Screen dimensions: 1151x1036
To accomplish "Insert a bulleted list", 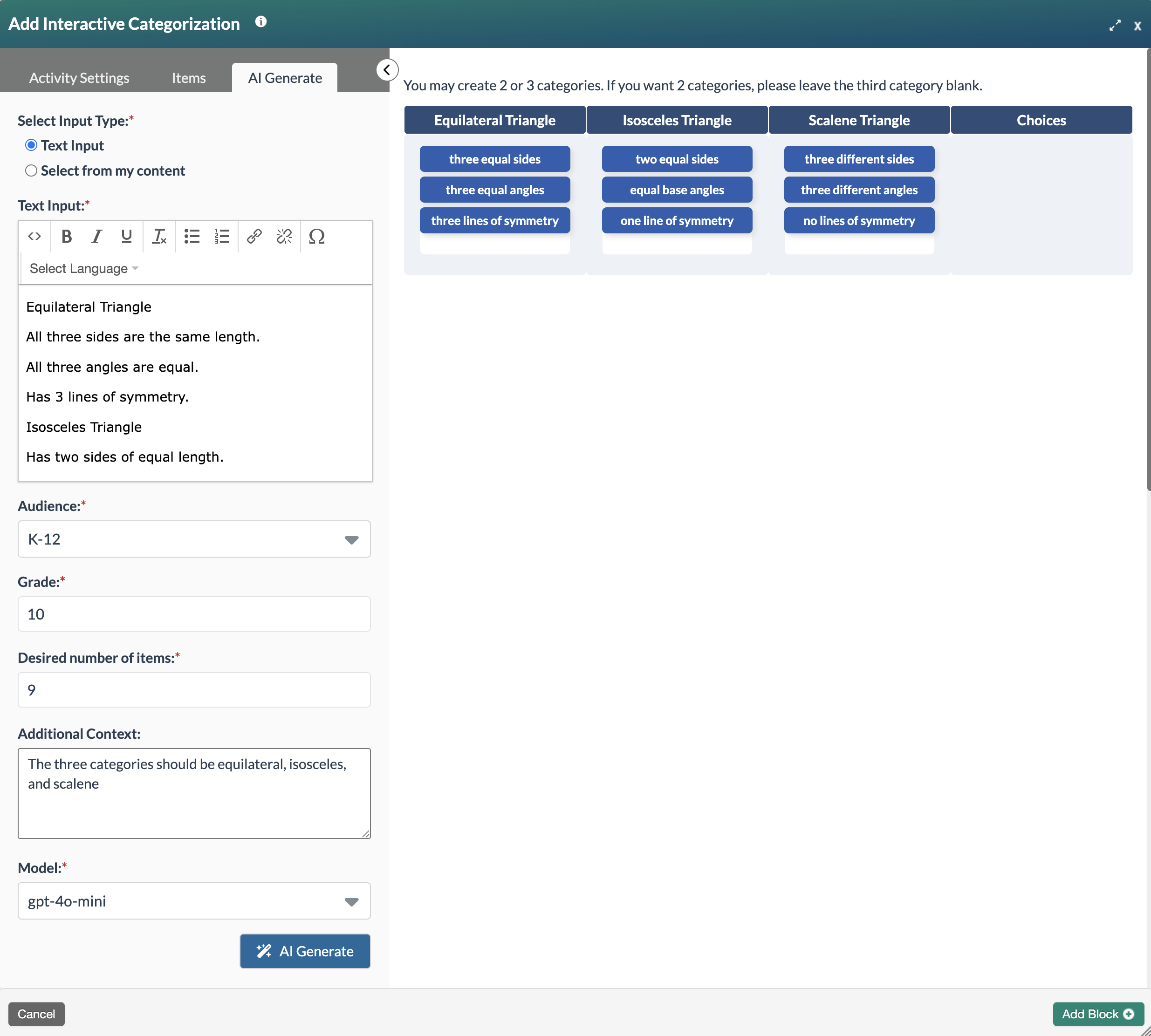I will (x=192, y=236).
